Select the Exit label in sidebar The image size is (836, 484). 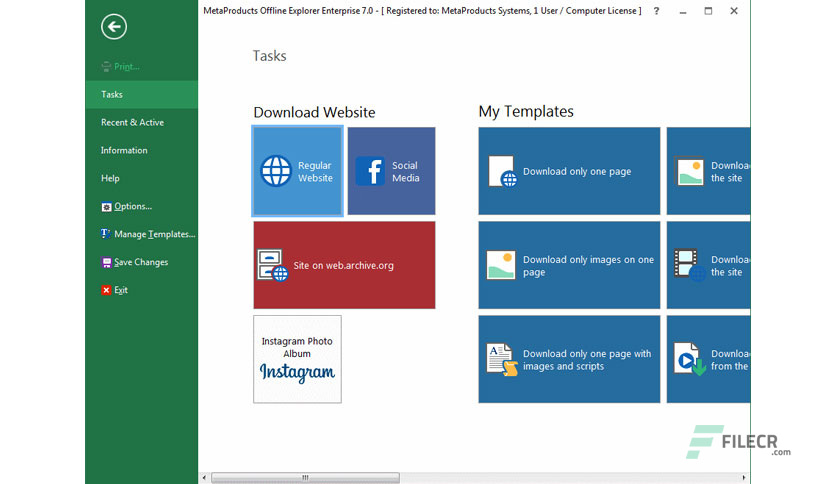[121, 290]
